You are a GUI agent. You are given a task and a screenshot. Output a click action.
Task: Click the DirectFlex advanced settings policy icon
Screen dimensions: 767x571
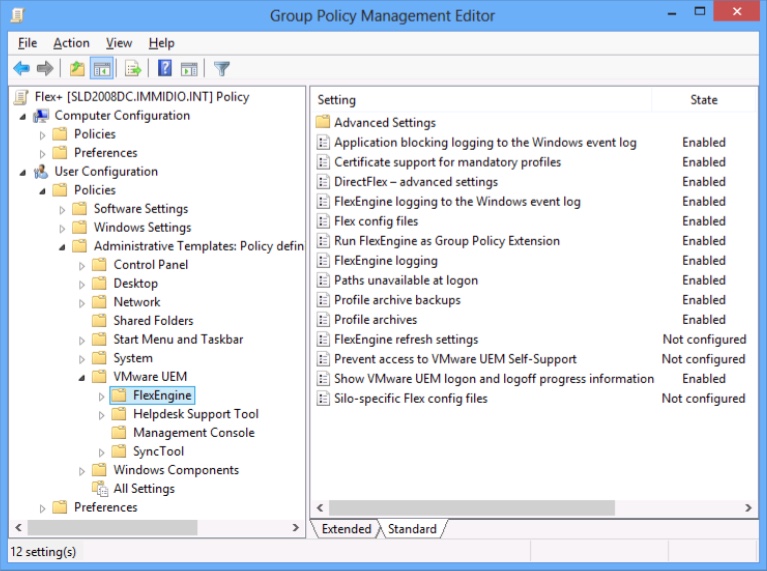(x=323, y=182)
